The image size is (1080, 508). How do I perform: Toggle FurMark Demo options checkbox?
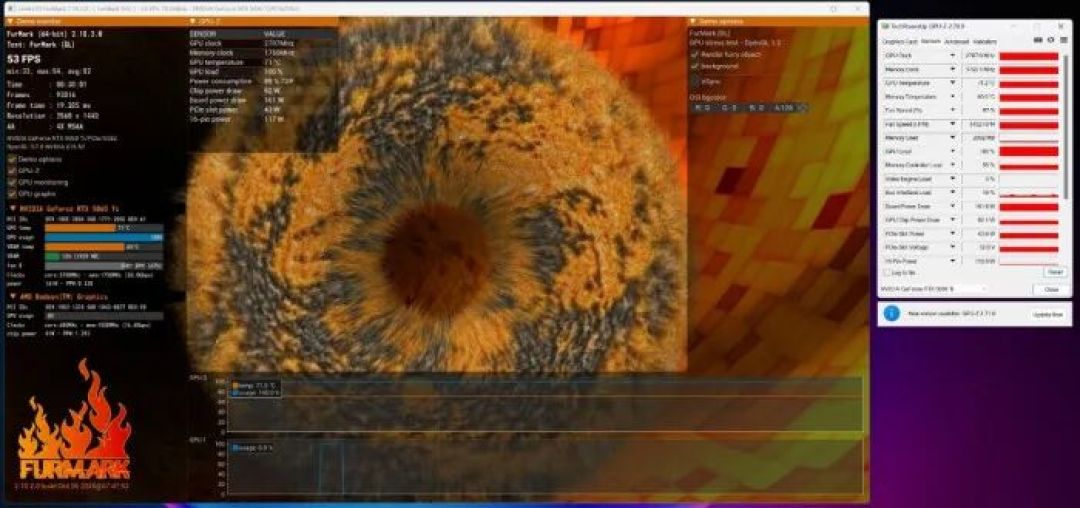[x=12, y=160]
